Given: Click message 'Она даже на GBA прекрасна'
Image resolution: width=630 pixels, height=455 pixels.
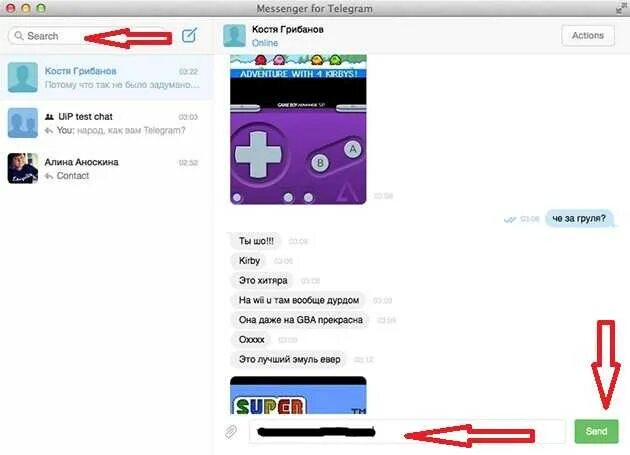Looking at the screenshot, I should coord(301,320).
